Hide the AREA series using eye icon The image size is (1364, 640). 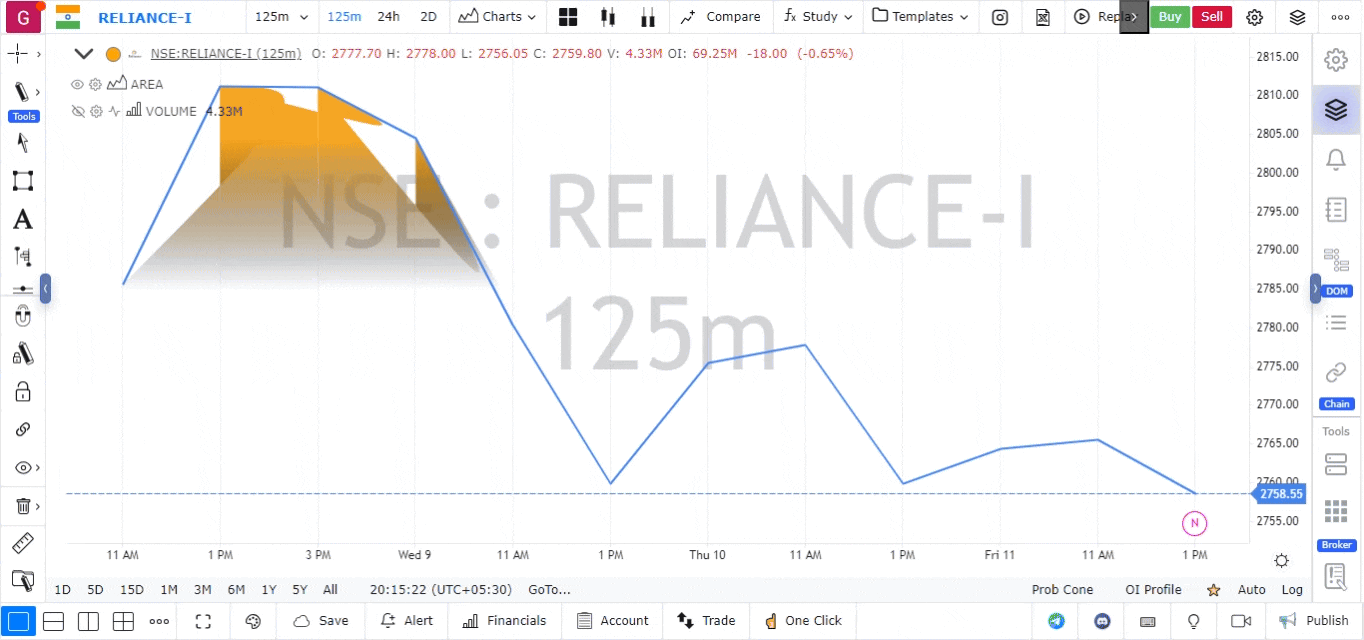coord(77,85)
